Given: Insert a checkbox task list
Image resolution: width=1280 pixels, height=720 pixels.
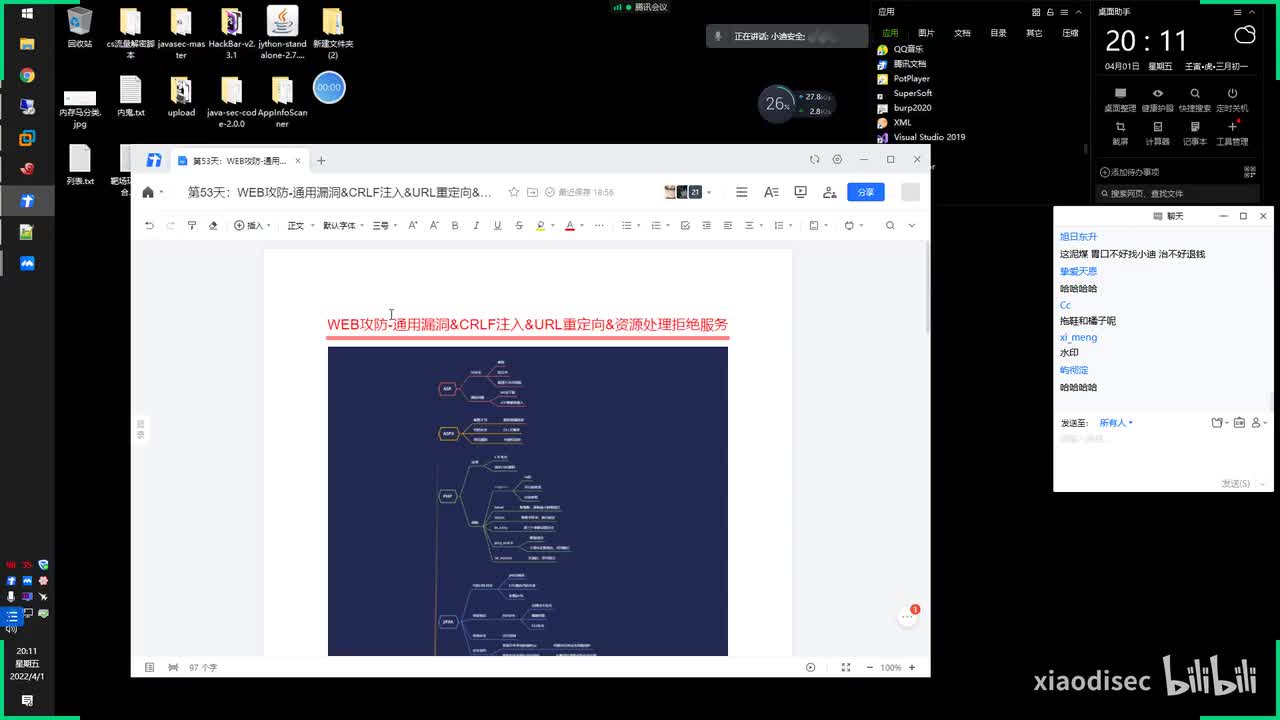Looking at the screenshot, I should point(685,226).
